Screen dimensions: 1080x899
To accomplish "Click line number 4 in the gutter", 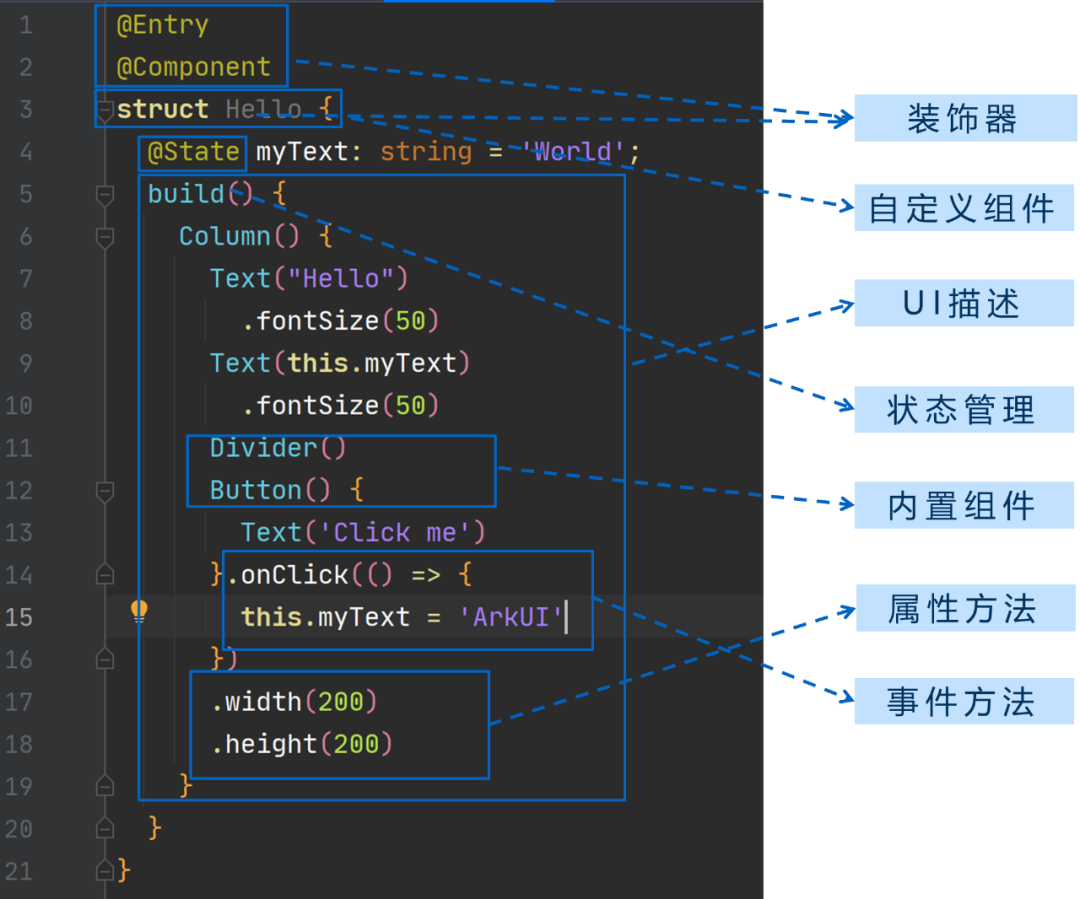I will click(x=25, y=152).
